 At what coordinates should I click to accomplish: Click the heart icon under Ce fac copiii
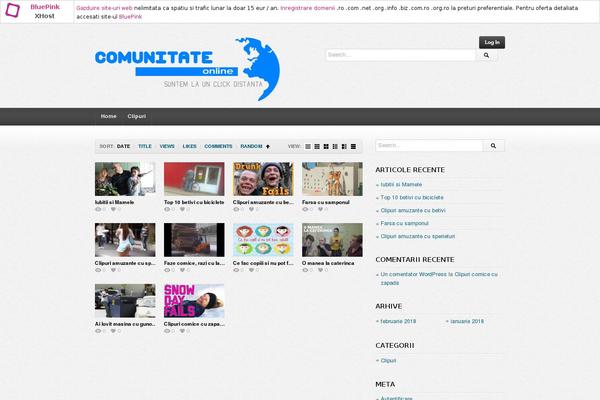coord(251,270)
